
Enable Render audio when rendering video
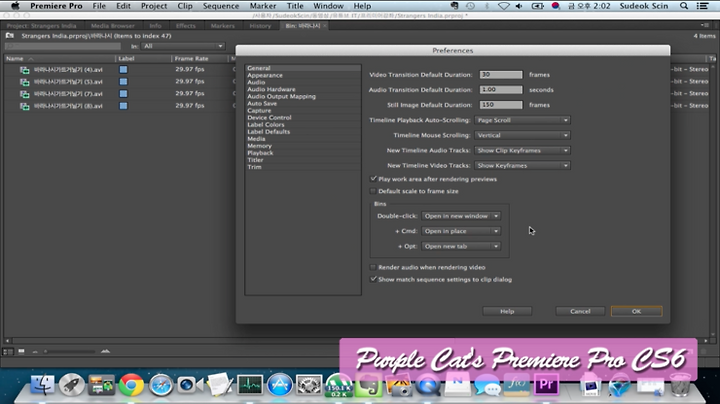[373, 267]
